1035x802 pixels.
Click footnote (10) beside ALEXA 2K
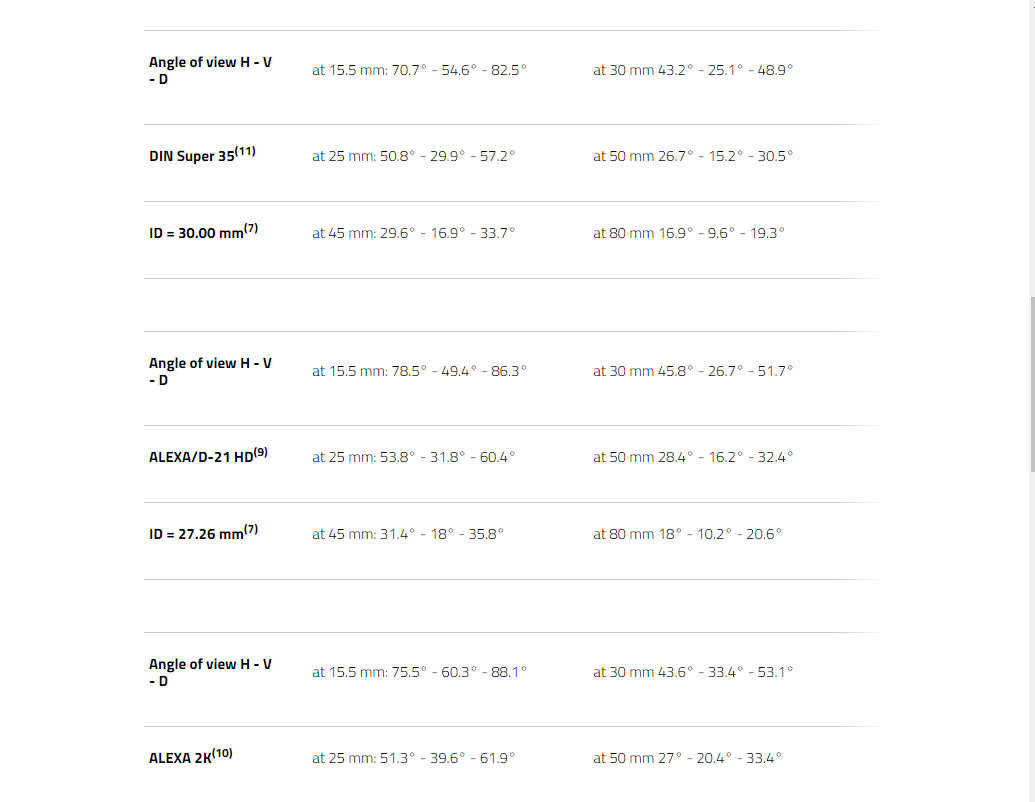222,754
